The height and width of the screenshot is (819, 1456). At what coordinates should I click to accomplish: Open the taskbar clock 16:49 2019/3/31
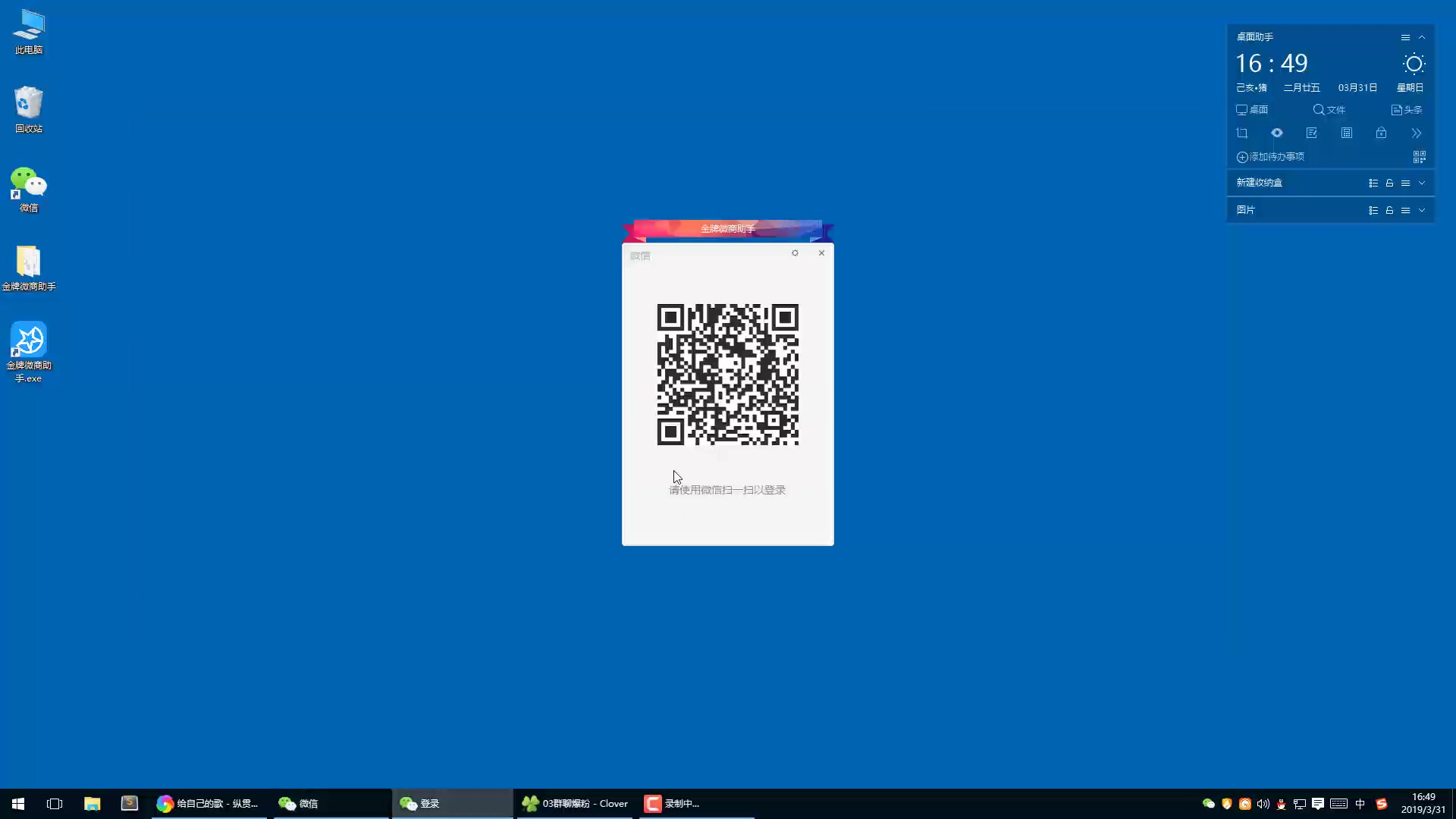tap(1423, 804)
